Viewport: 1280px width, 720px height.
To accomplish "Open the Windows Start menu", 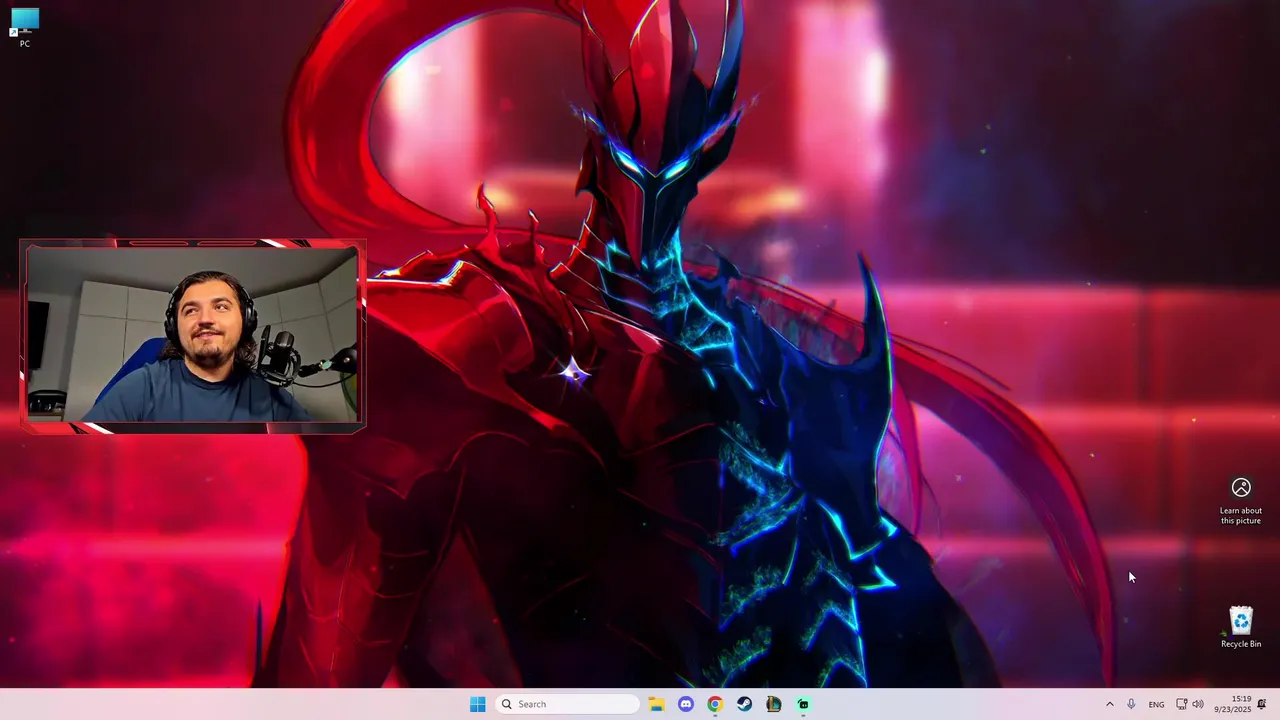I will 478,704.
